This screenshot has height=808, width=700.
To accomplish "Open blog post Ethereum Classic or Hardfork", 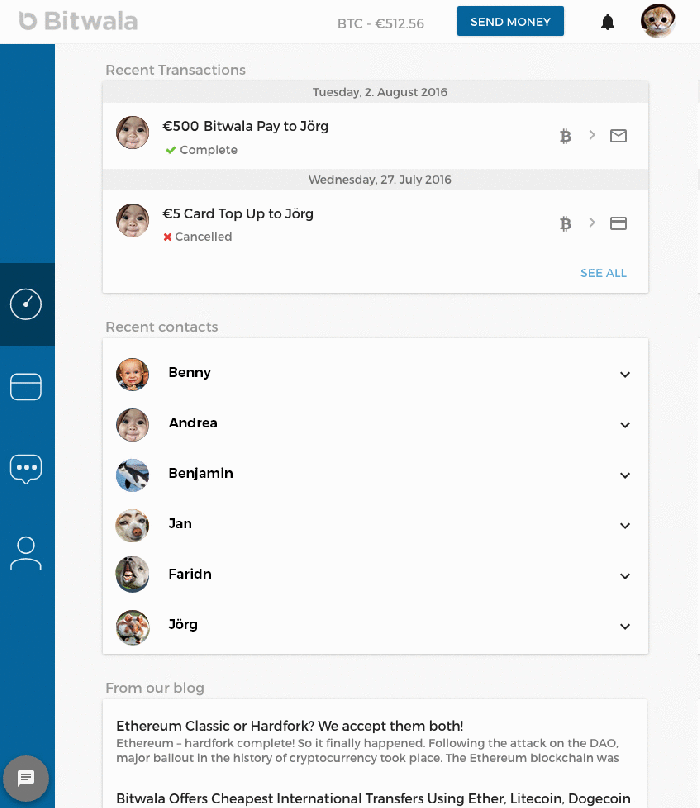I will pos(290,726).
